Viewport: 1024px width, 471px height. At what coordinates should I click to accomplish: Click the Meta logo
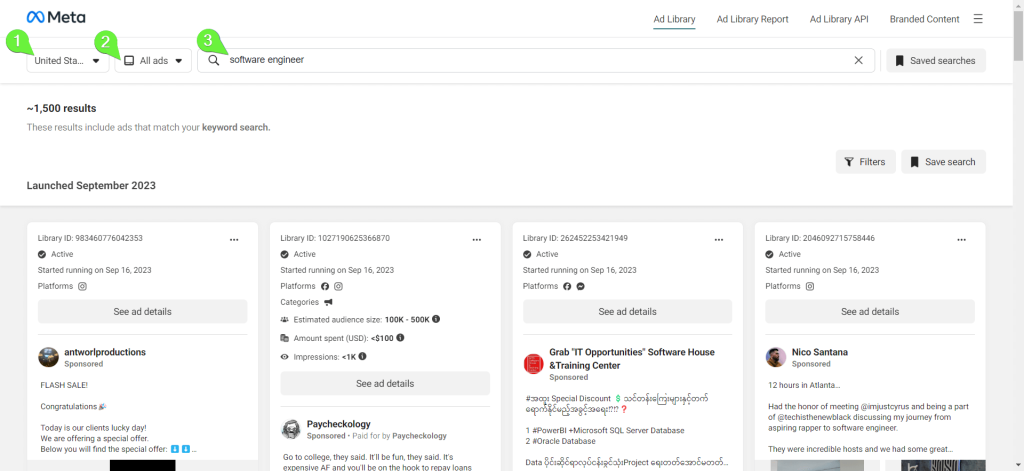[x=56, y=18]
